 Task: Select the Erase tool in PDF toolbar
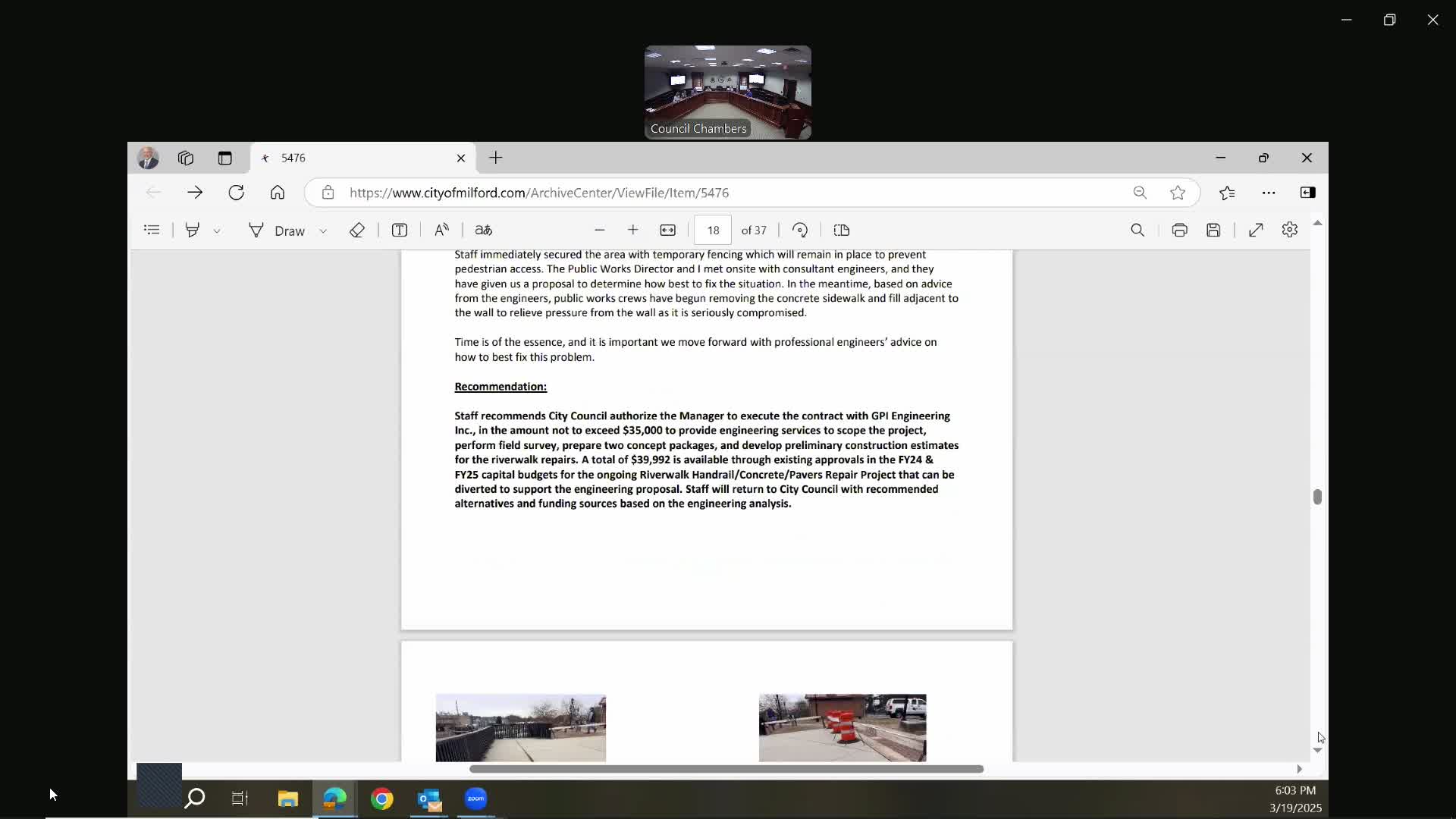pos(357,230)
